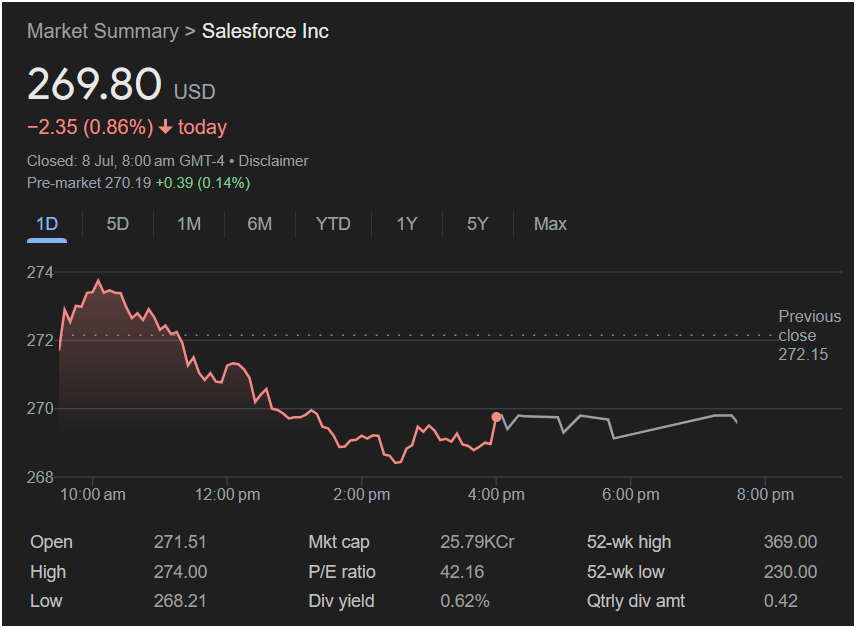
Task: Click the down arrow next to today
Action: [165, 127]
